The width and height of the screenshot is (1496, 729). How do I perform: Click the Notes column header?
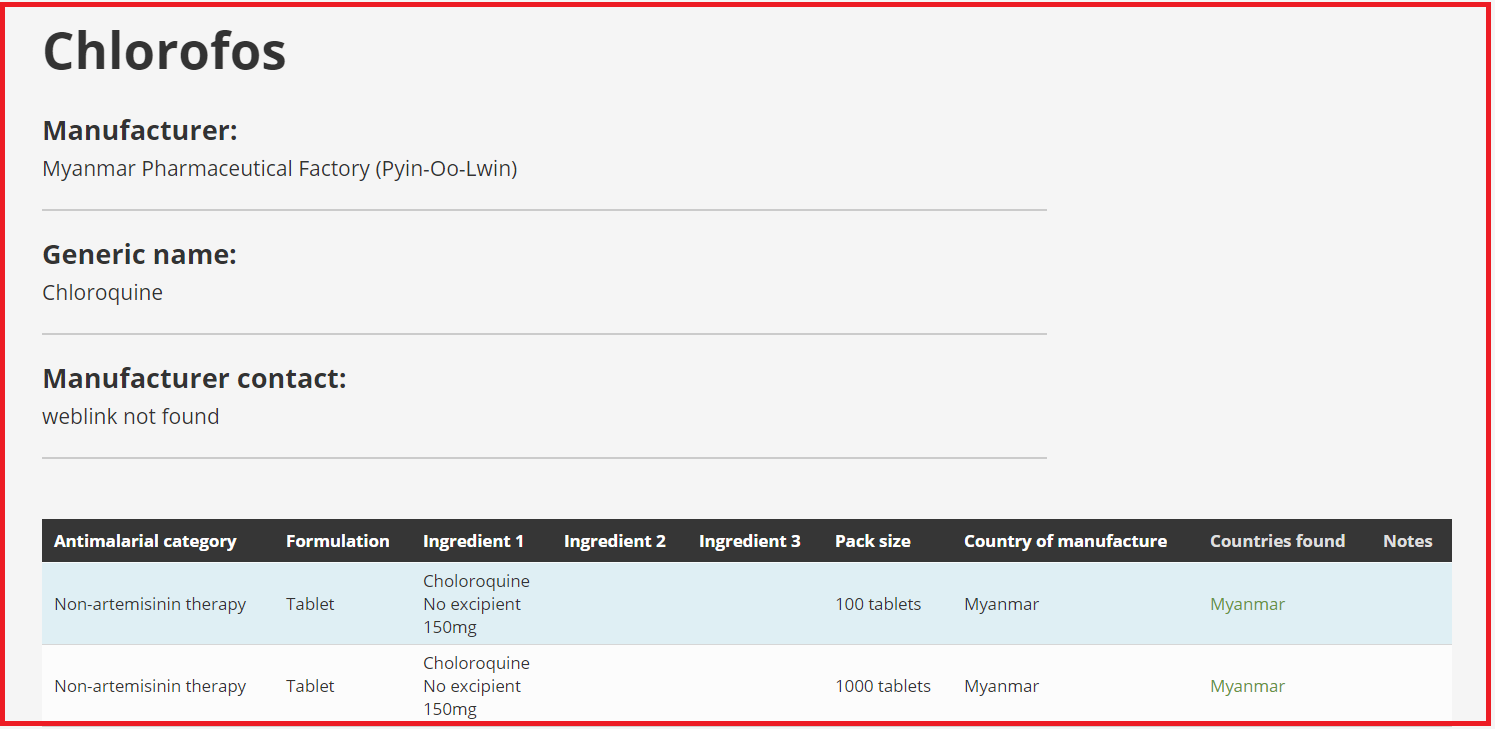(1408, 541)
